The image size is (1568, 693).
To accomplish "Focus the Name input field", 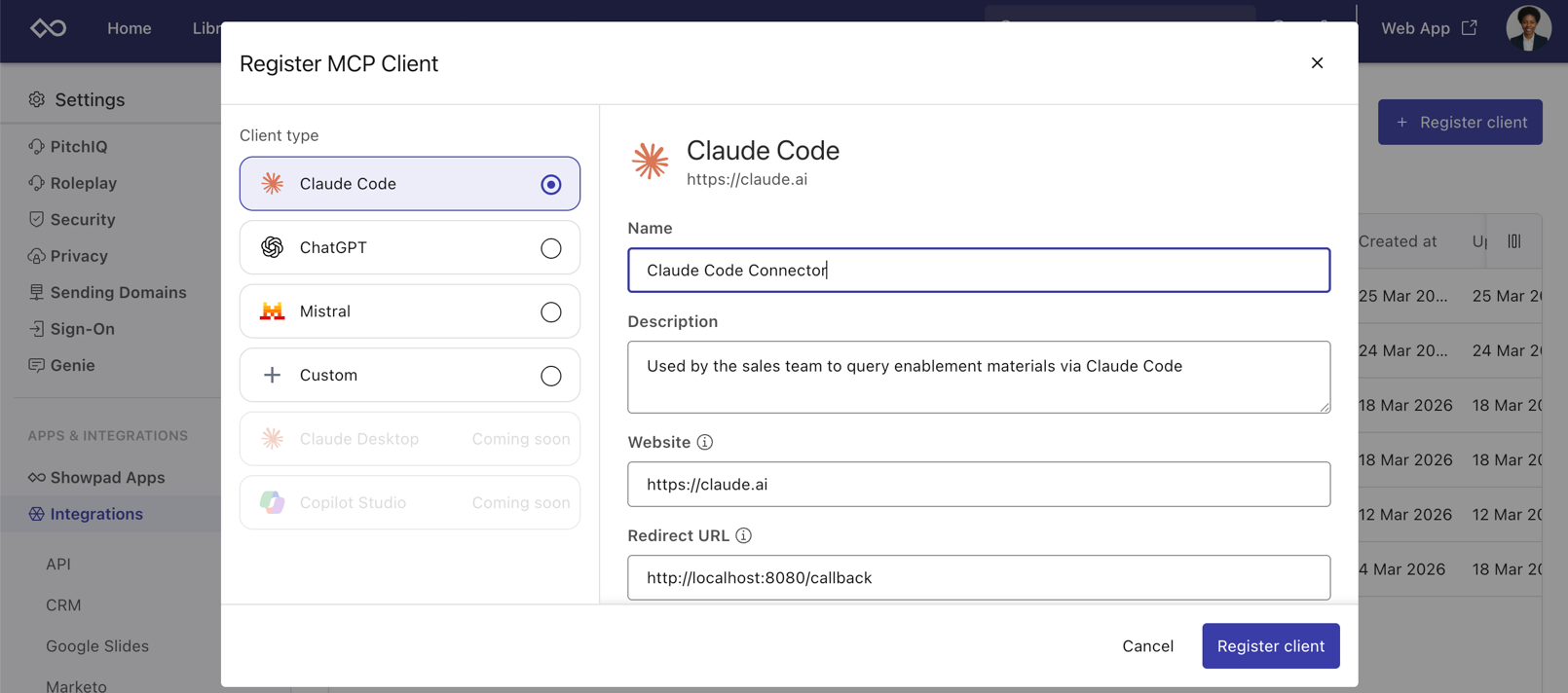I will tap(979, 270).
